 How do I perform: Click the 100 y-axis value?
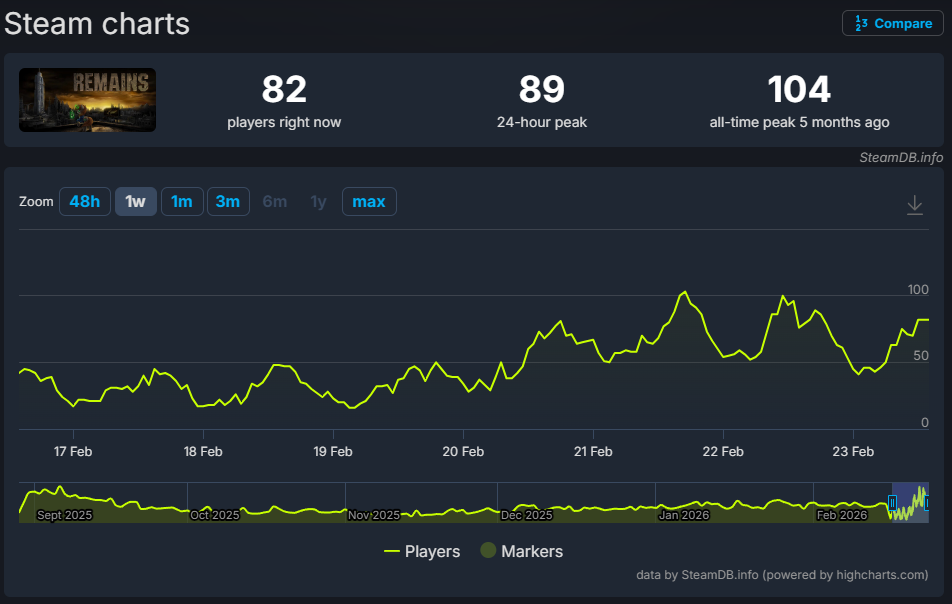[x=918, y=290]
